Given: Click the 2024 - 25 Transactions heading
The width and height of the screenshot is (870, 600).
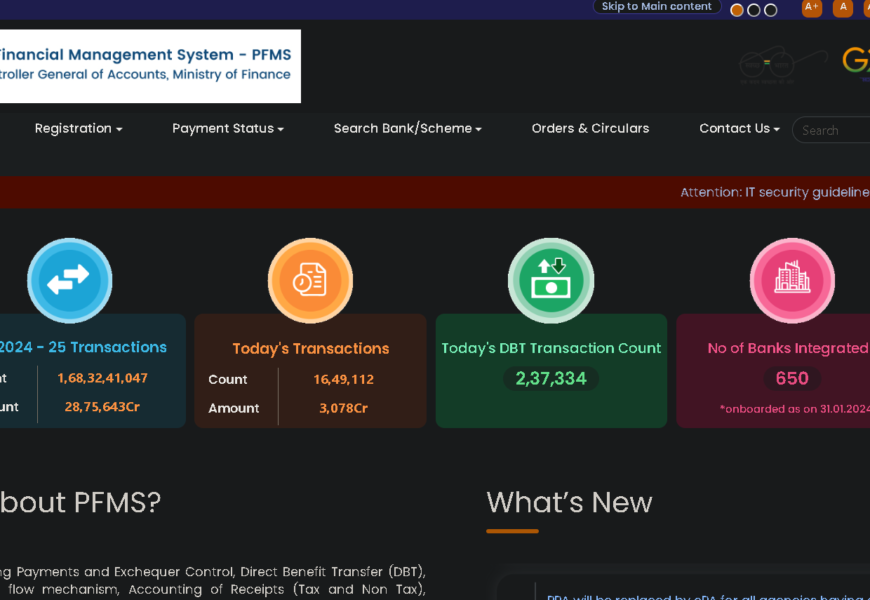Looking at the screenshot, I should (83, 347).
